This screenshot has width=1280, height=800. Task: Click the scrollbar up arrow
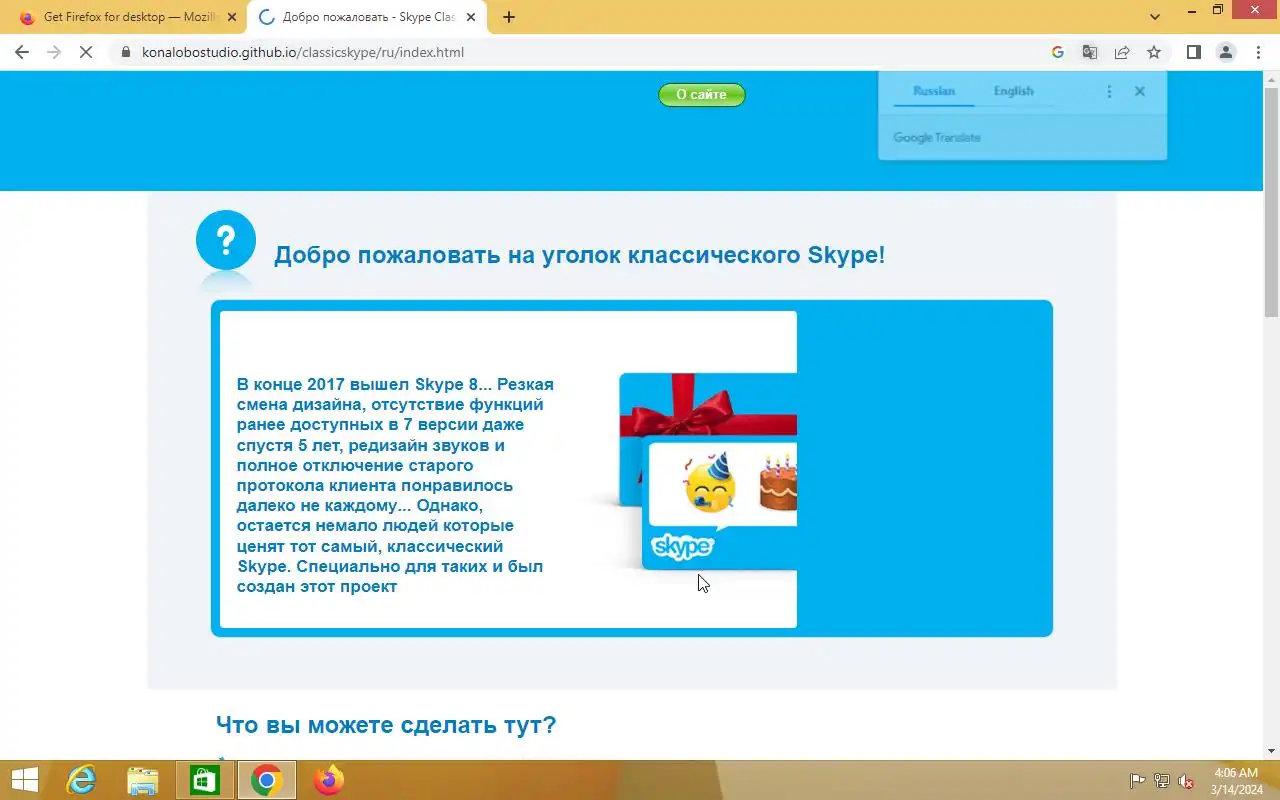pyautogui.click(x=1271, y=79)
